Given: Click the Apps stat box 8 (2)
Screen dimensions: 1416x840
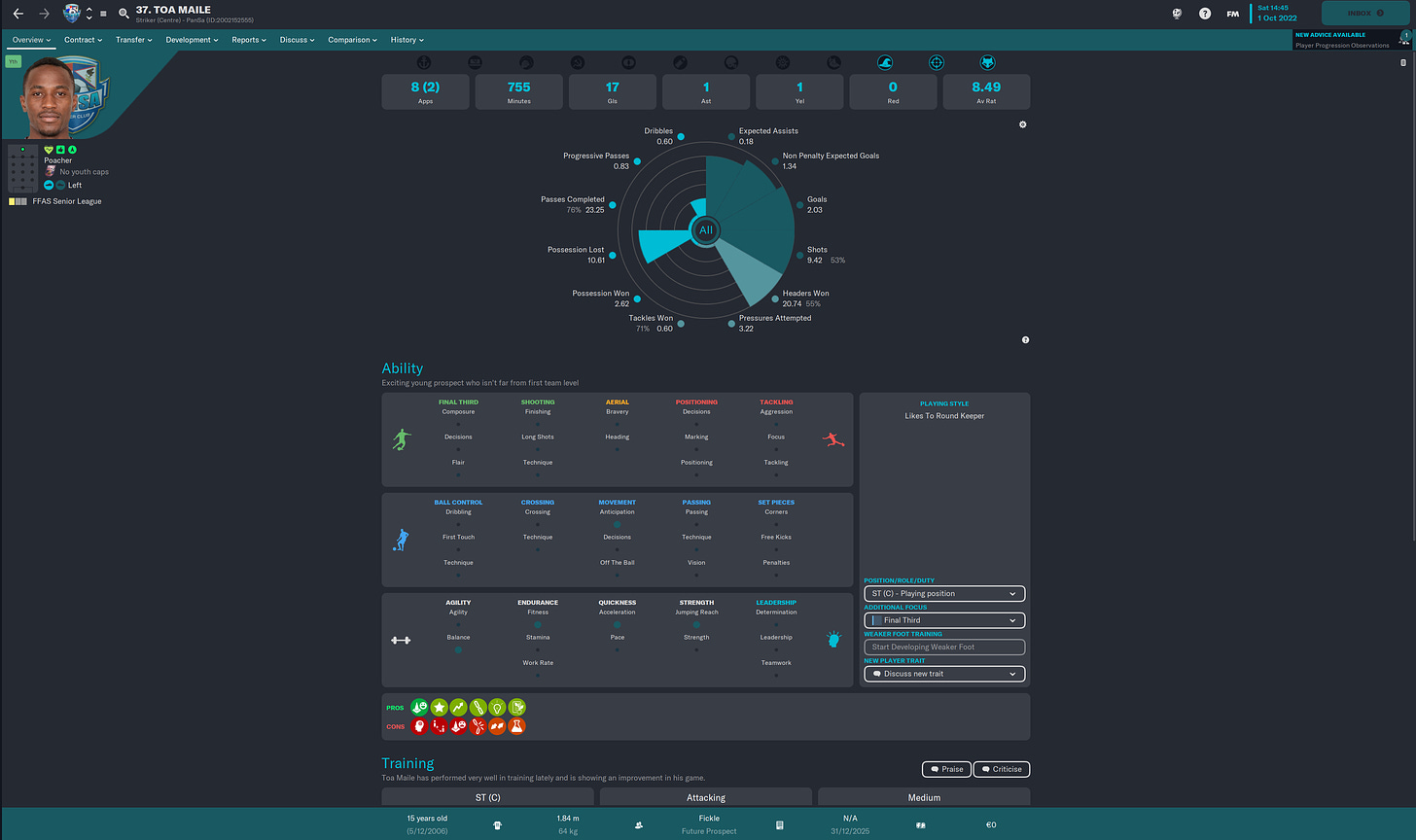Looking at the screenshot, I should click(426, 91).
